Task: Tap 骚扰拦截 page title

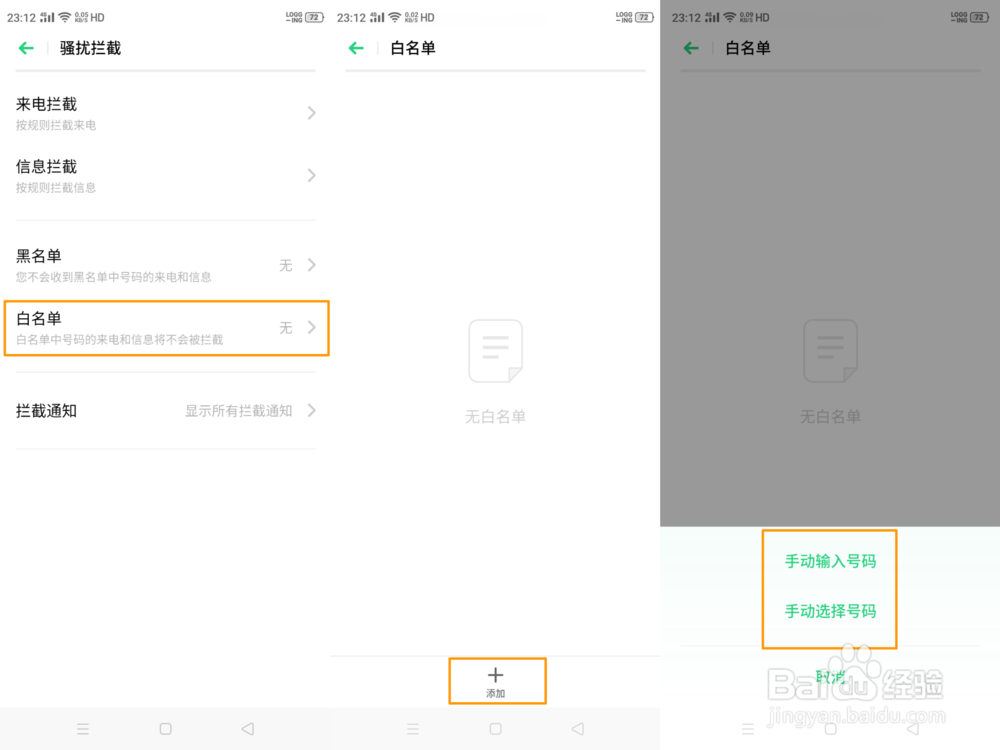Action: [91, 48]
